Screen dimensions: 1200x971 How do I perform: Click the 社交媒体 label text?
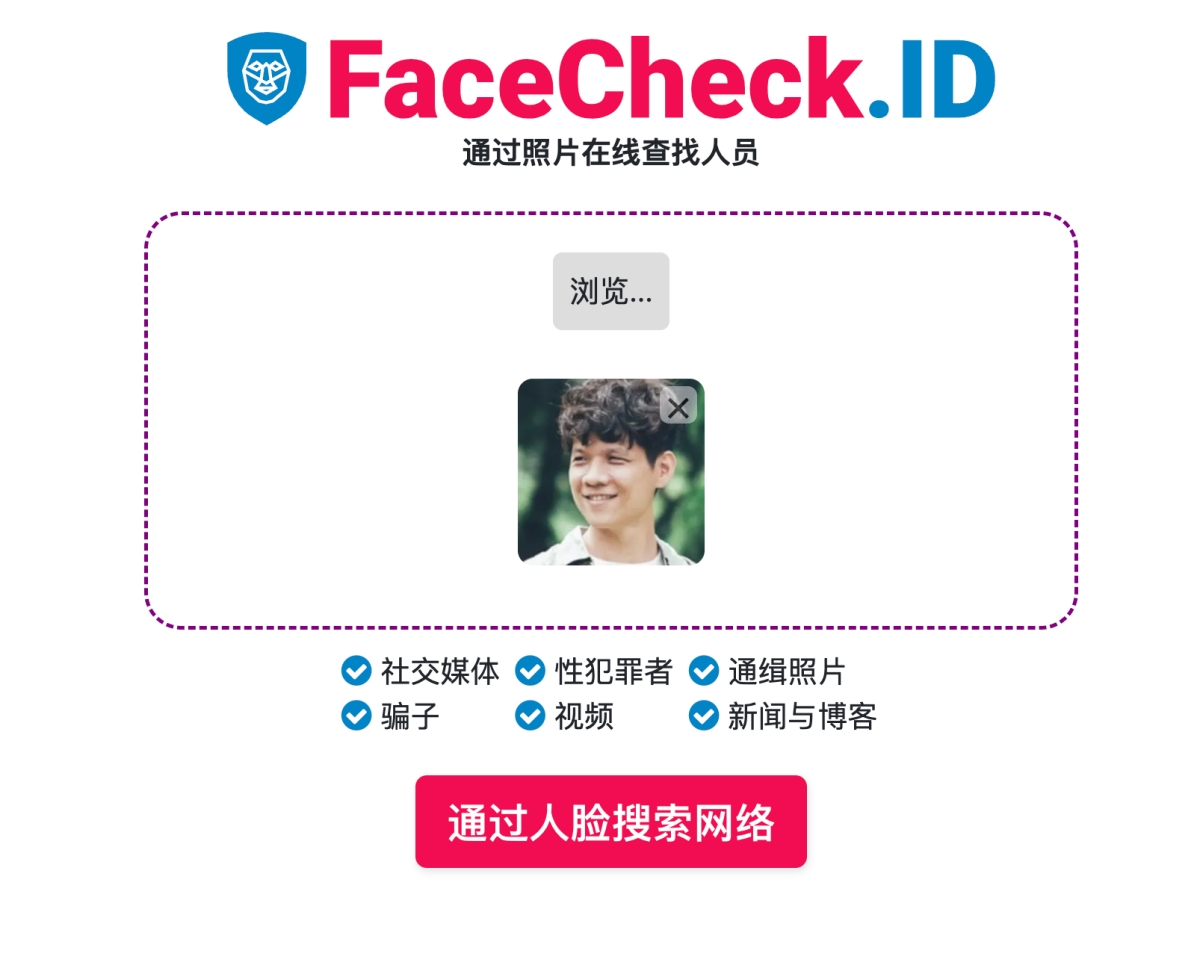click(440, 671)
